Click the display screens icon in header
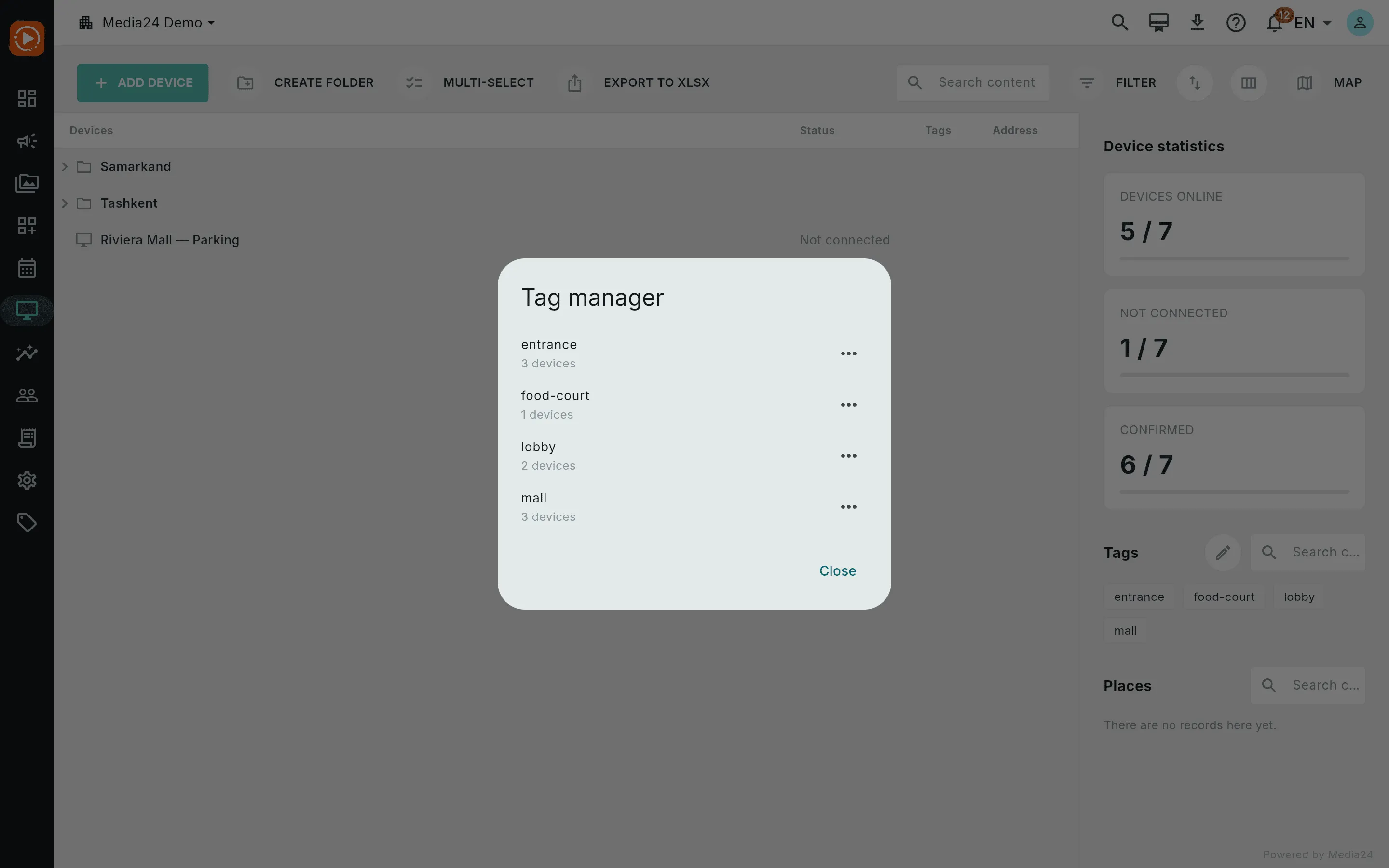Screen dimensions: 1389x868 (x=1158, y=23)
